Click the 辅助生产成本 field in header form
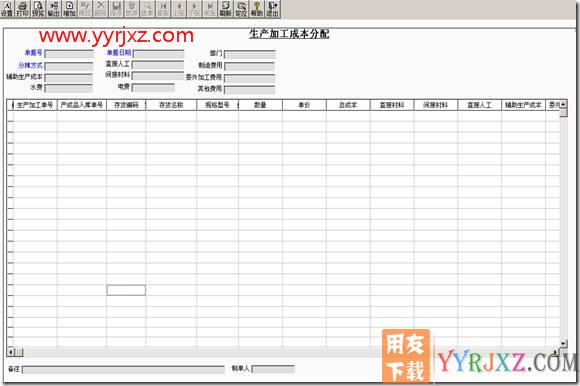580x386 pixels. (x=68, y=78)
